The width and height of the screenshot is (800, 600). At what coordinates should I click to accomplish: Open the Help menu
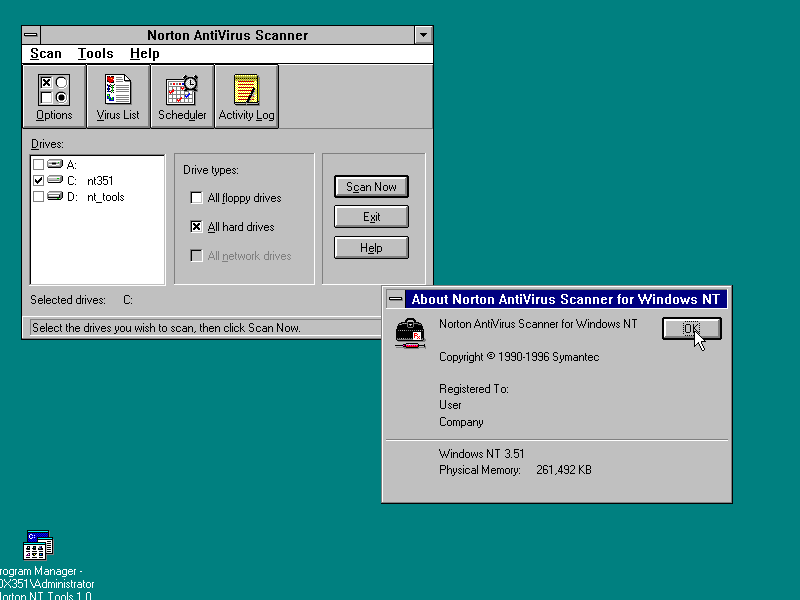click(x=144, y=54)
